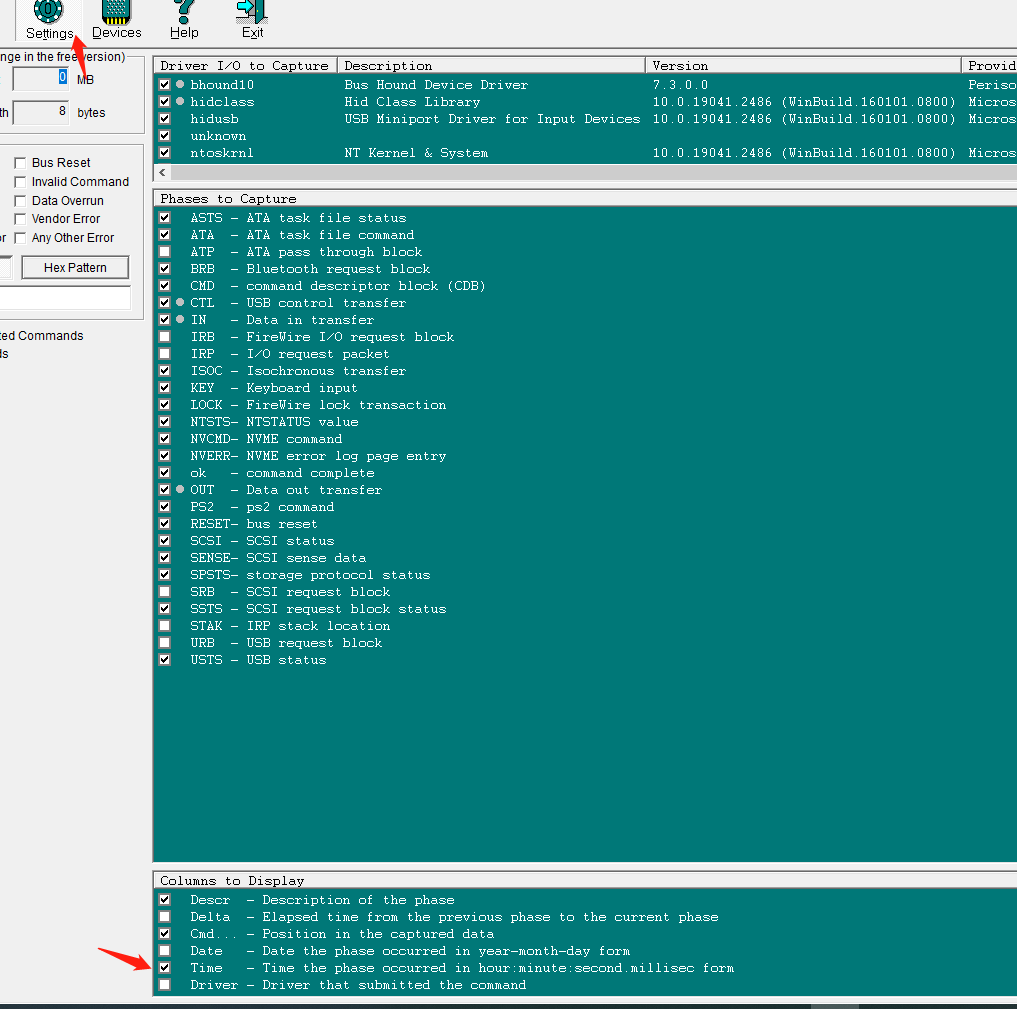Image resolution: width=1017 pixels, height=1009 pixels.
Task: Open the Settings toolbar button
Action: (49, 20)
